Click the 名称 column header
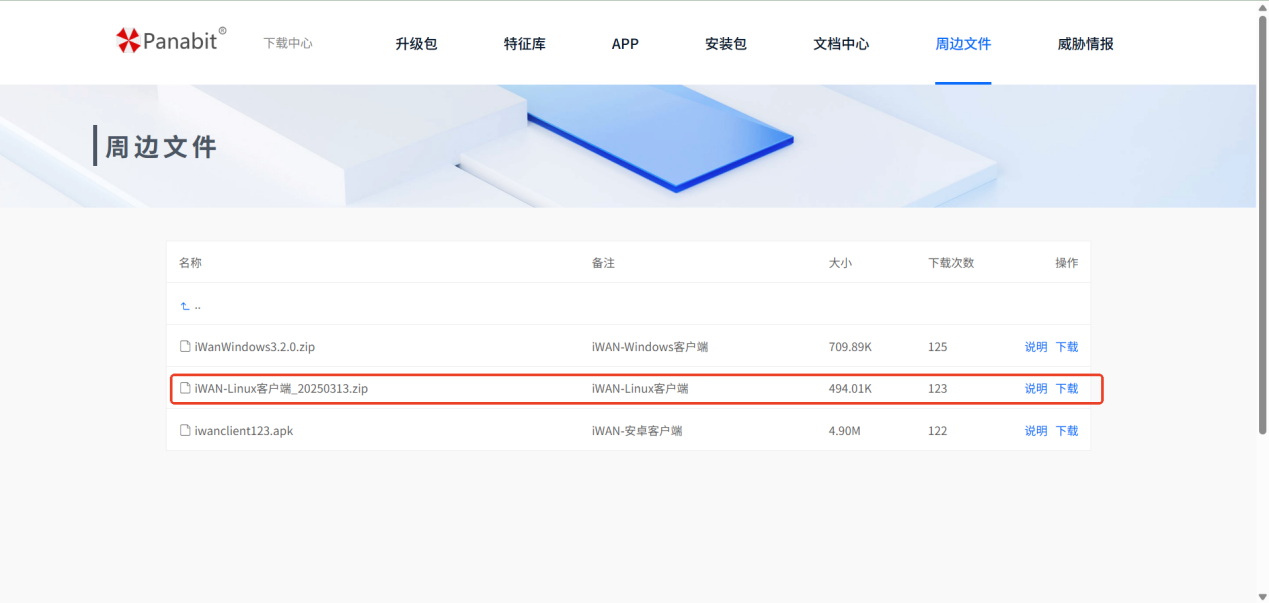Viewport: 1269px width, 603px height. tap(190, 263)
